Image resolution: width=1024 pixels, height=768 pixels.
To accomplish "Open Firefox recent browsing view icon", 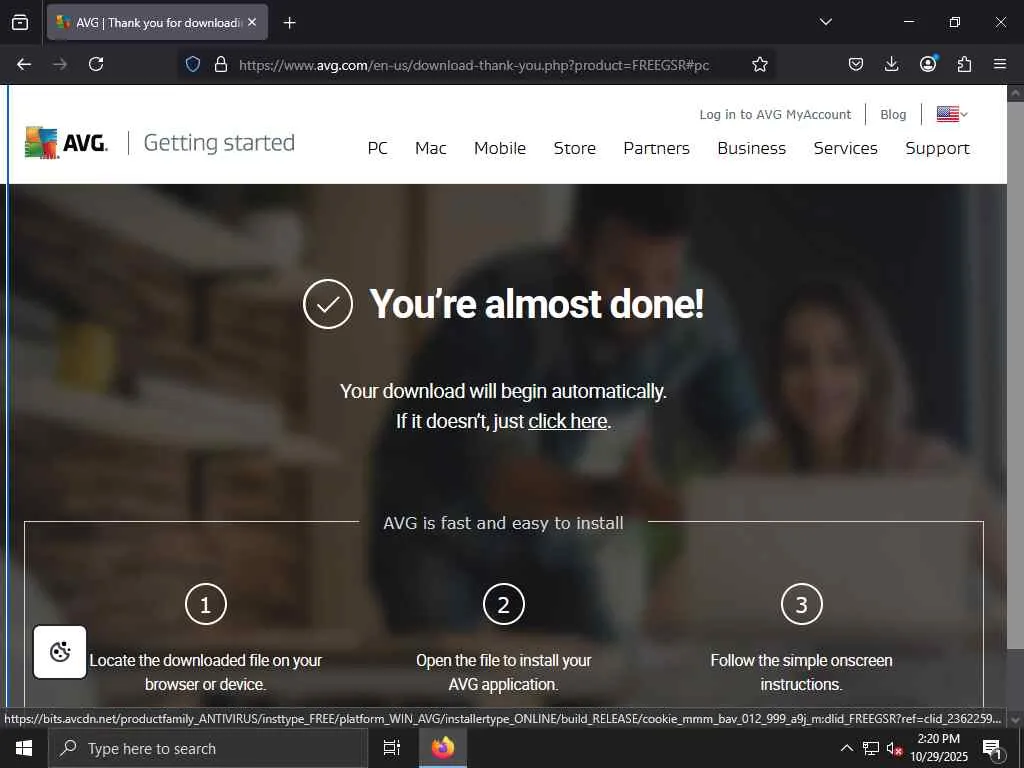I will [20, 22].
